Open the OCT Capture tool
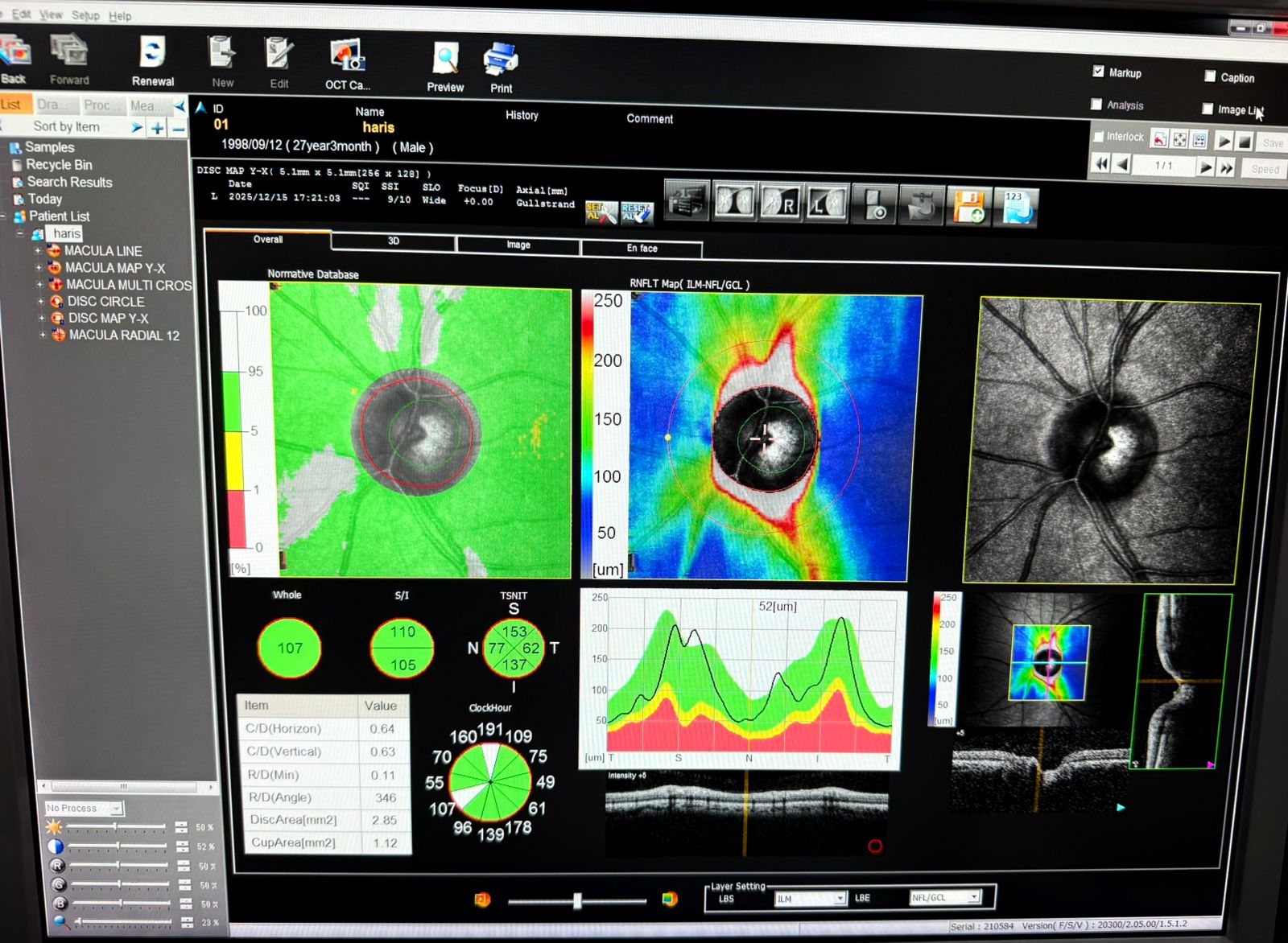Screen dimensions: 1288x943 (x=348, y=56)
